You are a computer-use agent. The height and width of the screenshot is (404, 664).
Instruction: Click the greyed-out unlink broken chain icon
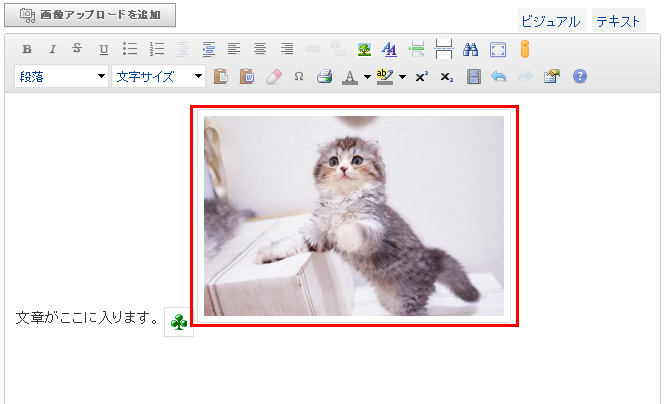click(x=338, y=49)
